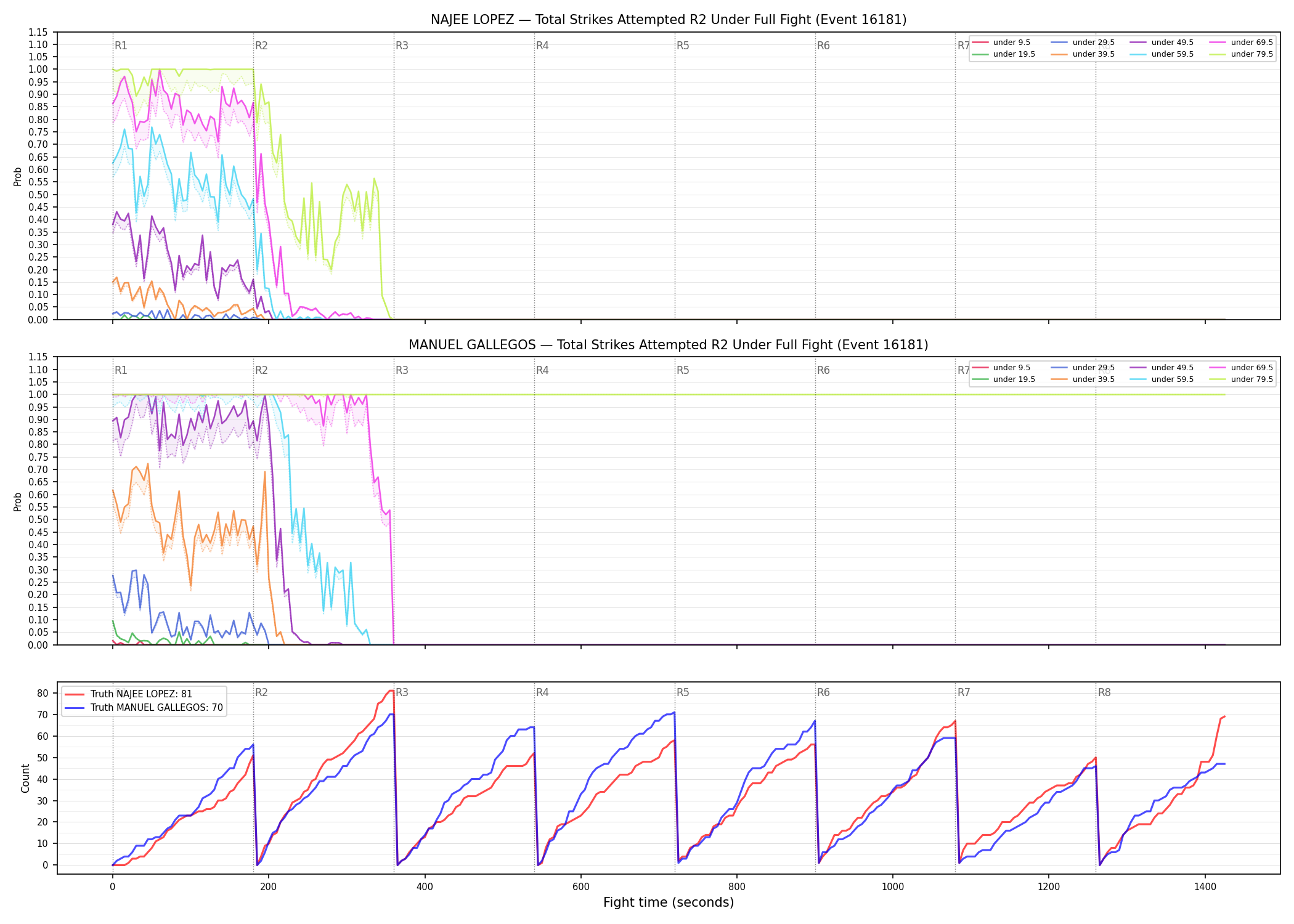Image resolution: width=1294 pixels, height=924 pixels.
Task: Click the '1.00' tick on Manuel Gallegos Prob axis
Action: point(38,394)
